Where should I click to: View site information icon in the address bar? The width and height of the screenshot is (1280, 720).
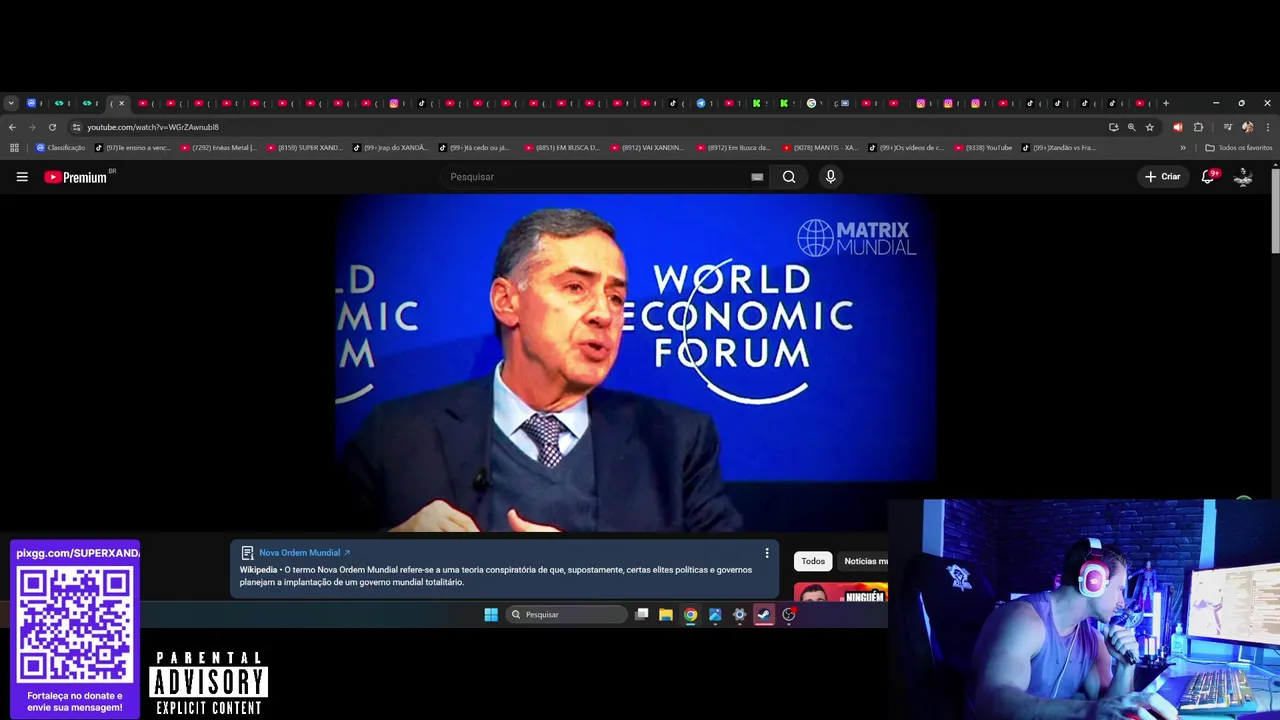76,127
